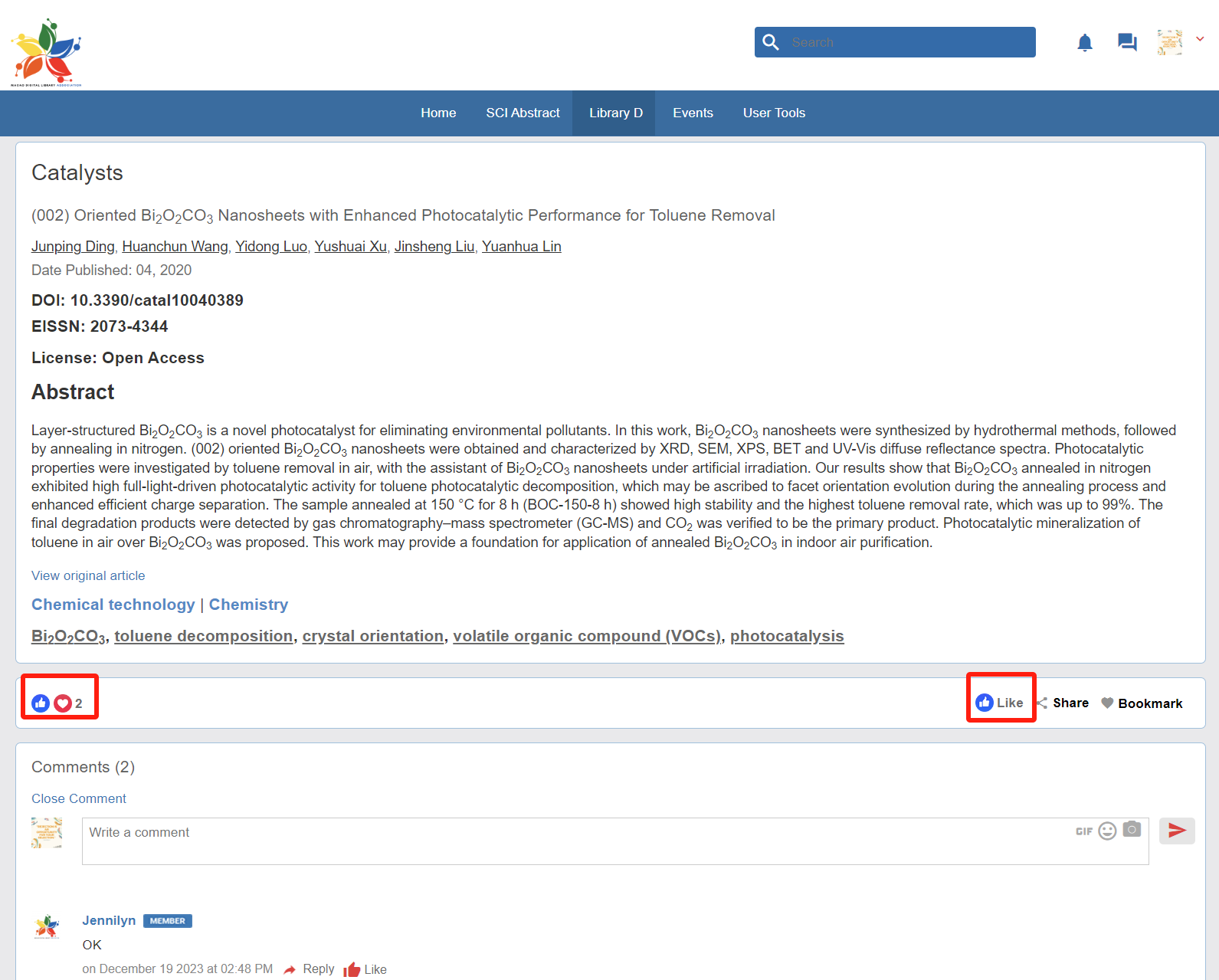Image resolution: width=1219 pixels, height=980 pixels.
Task: Share this article
Action: click(1063, 703)
